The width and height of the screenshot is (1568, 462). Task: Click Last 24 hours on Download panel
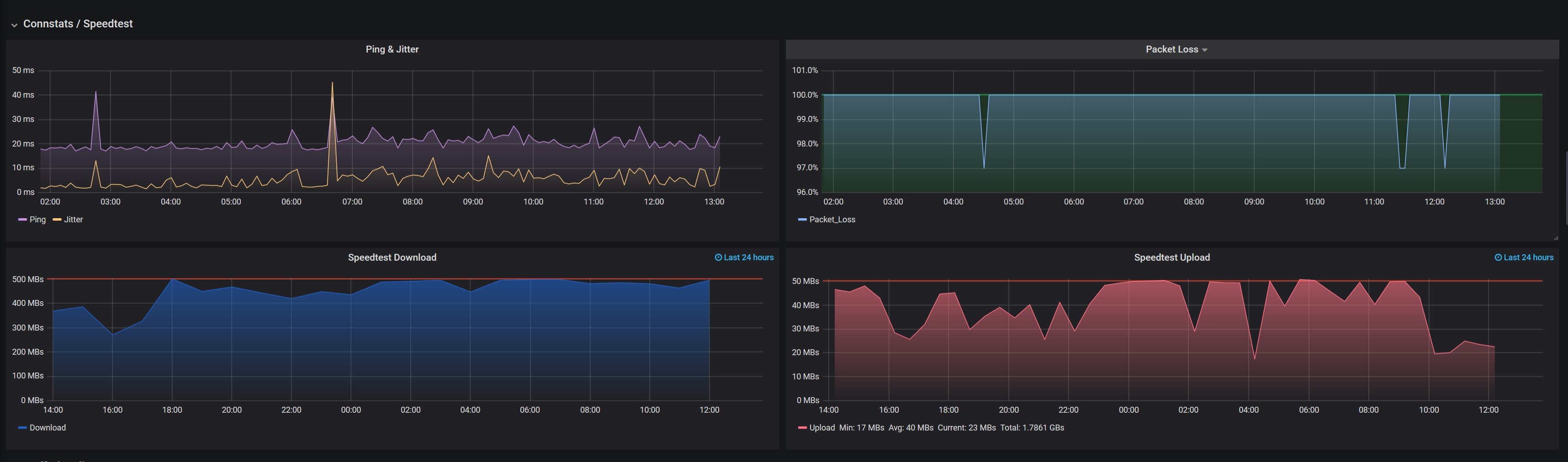pos(749,257)
